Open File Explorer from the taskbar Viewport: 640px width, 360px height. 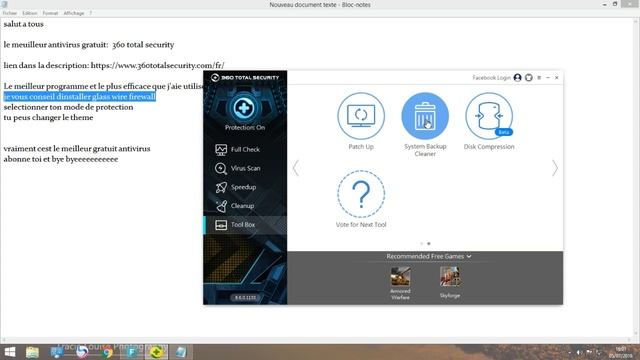click(x=32, y=352)
